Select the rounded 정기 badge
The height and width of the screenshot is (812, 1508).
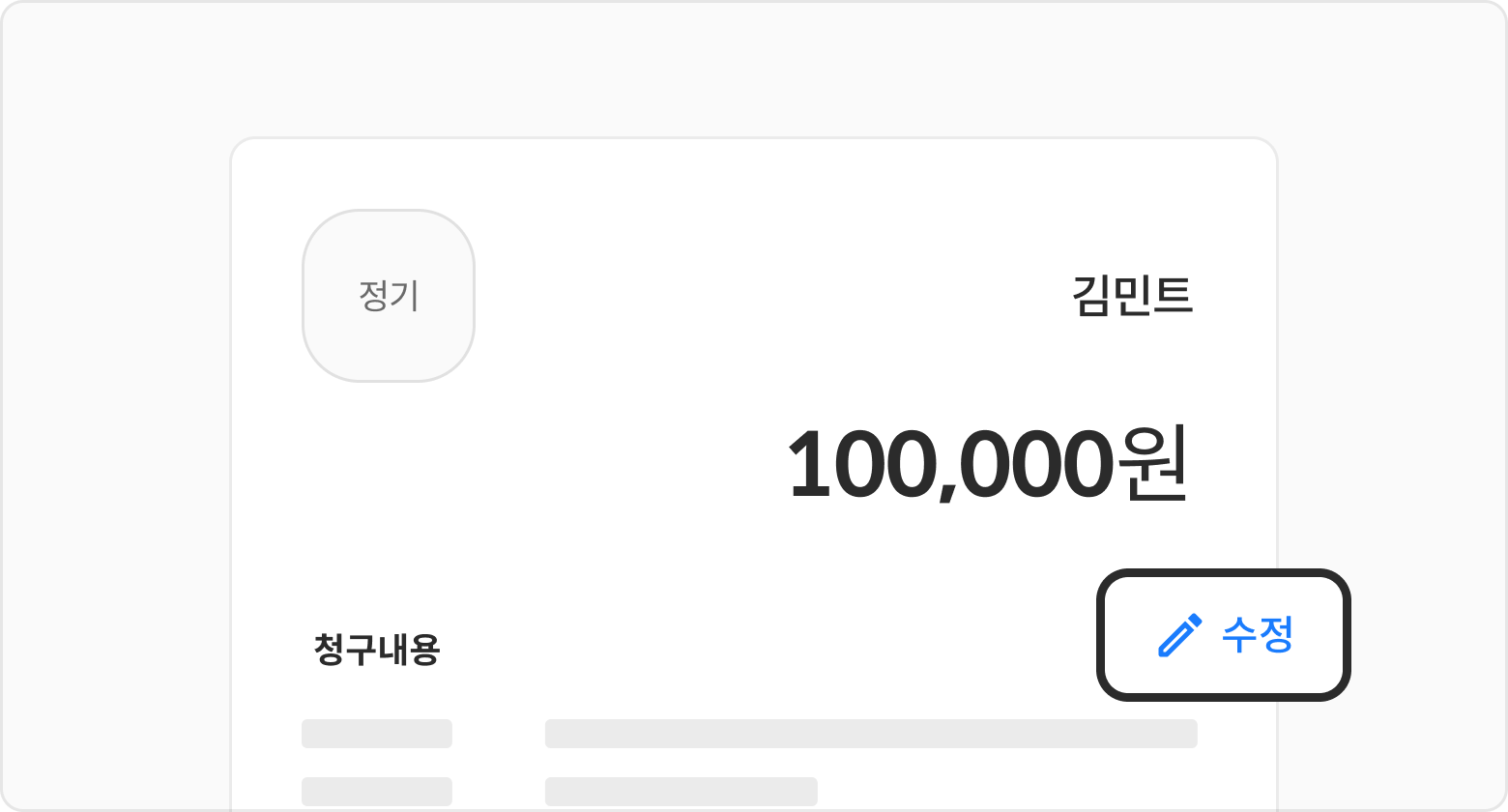tap(388, 296)
